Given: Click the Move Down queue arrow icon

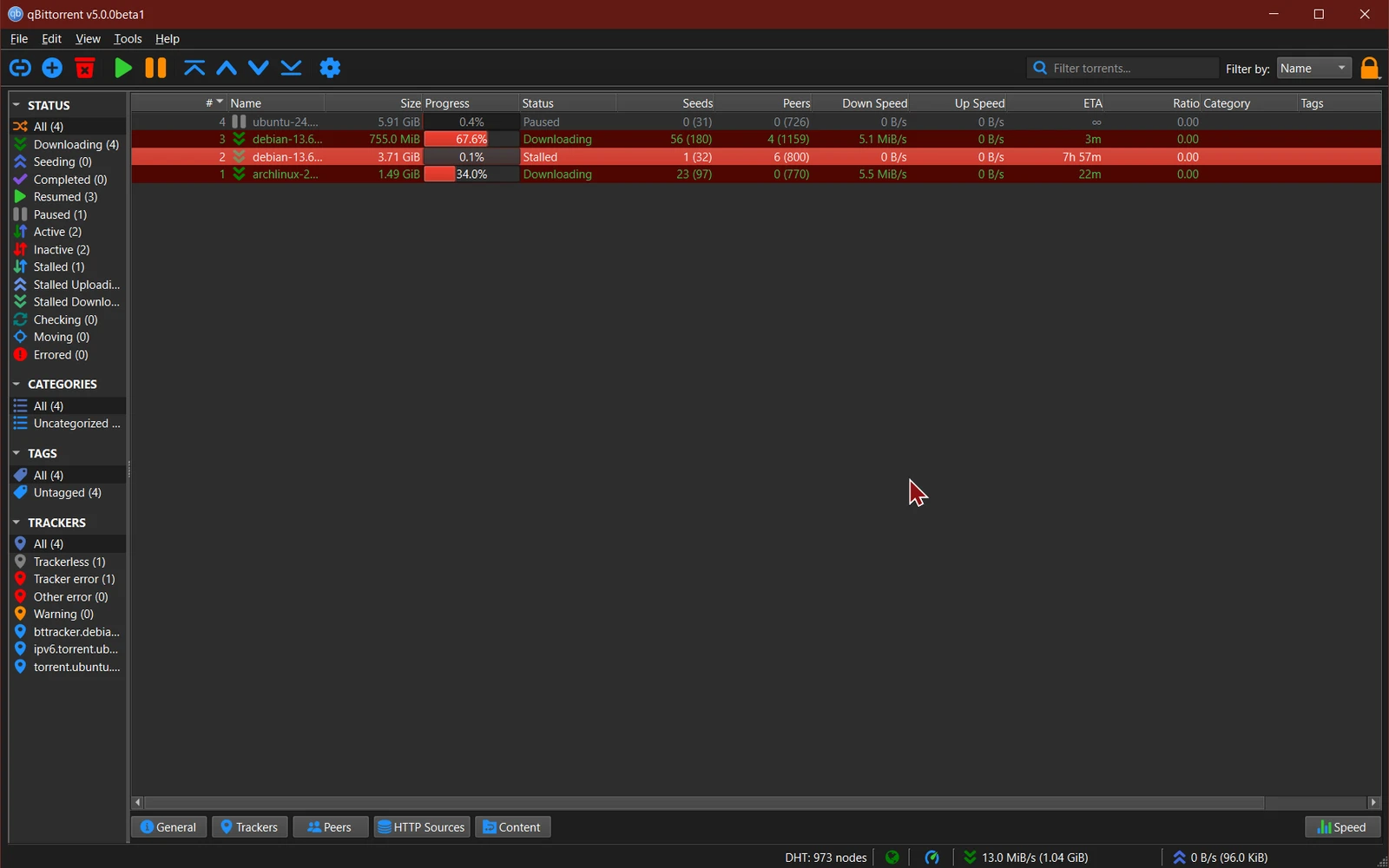Looking at the screenshot, I should click(259, 68).
